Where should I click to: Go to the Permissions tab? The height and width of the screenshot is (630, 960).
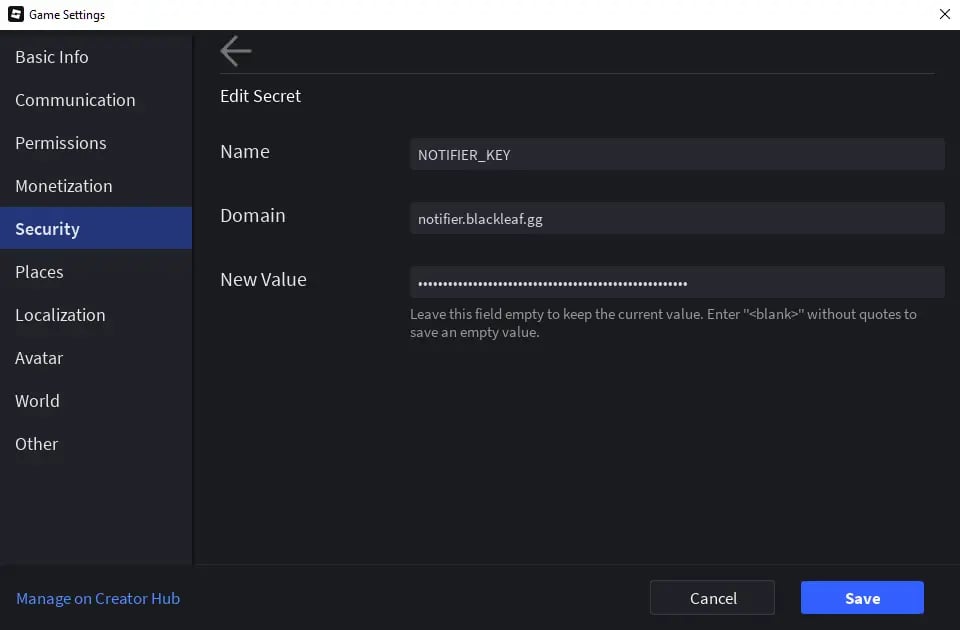(x=60, y=143)
